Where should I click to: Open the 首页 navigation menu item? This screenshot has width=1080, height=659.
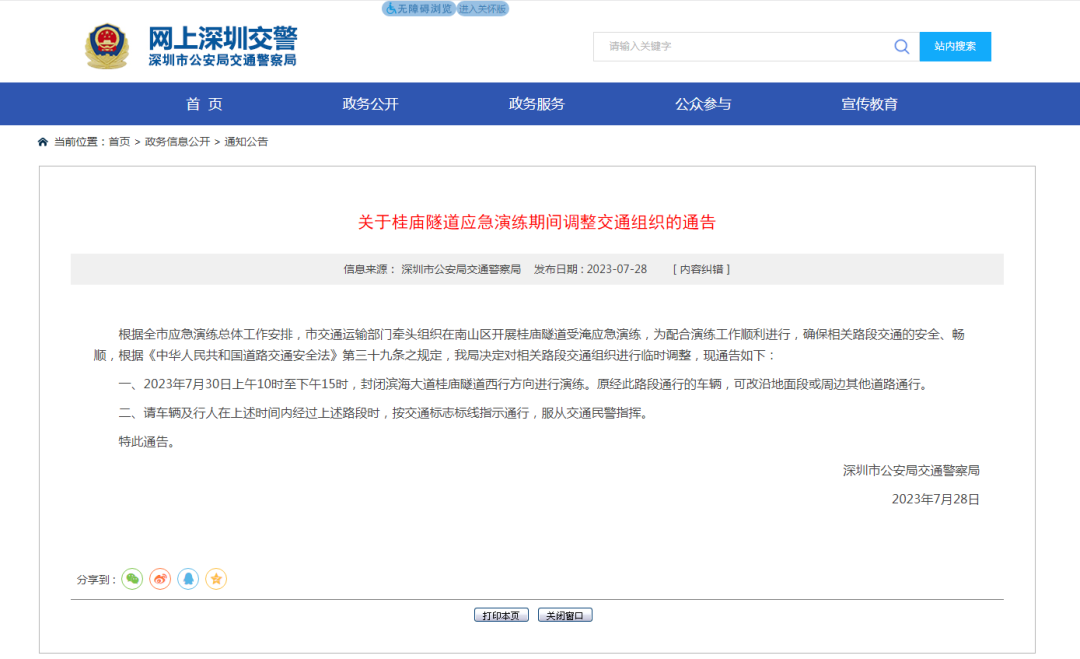[204, 104]
